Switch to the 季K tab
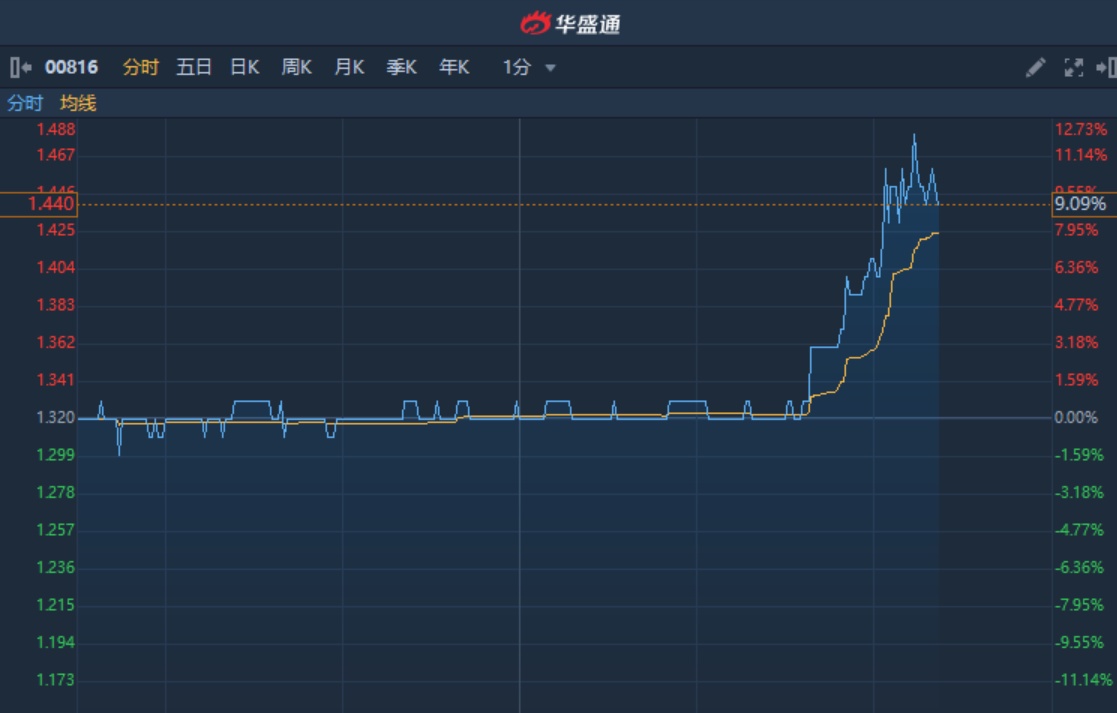This screenshot has width=1117, height=713. click(402, 68)
